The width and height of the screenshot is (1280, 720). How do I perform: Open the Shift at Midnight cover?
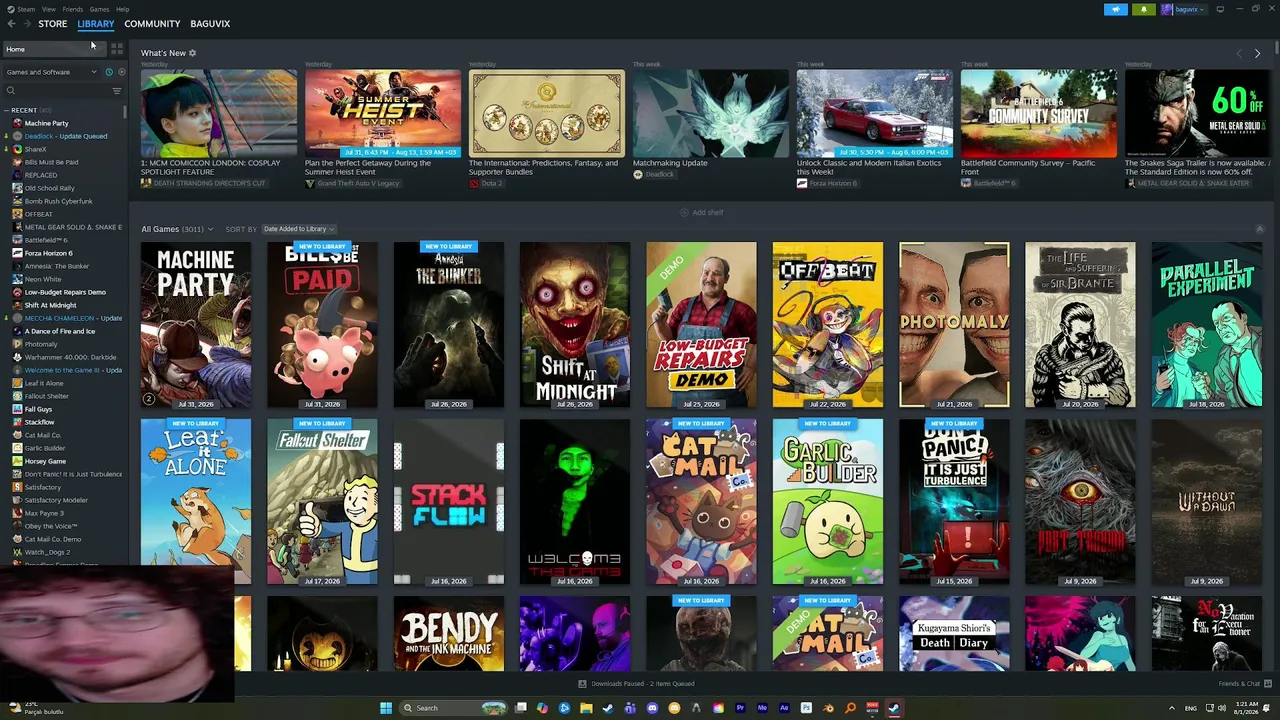click(575, 325)
